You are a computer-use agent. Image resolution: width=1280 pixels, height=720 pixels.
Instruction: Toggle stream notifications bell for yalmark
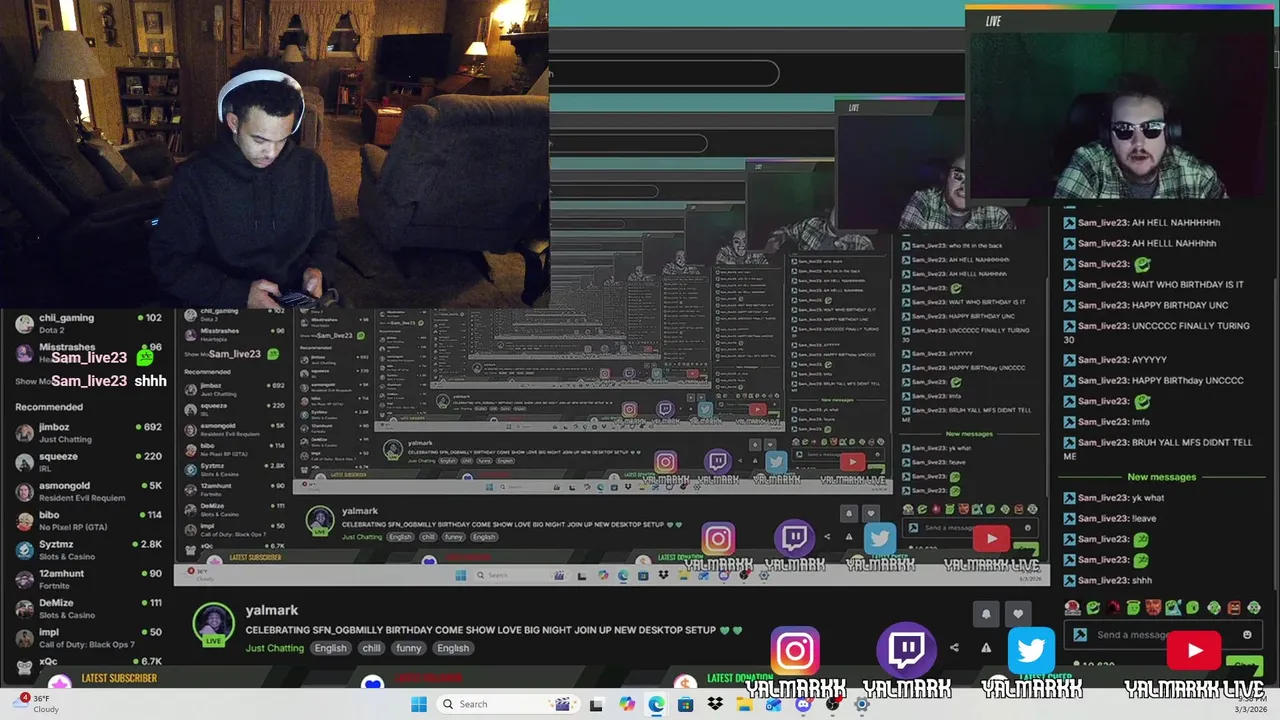[x=986, y=614]
